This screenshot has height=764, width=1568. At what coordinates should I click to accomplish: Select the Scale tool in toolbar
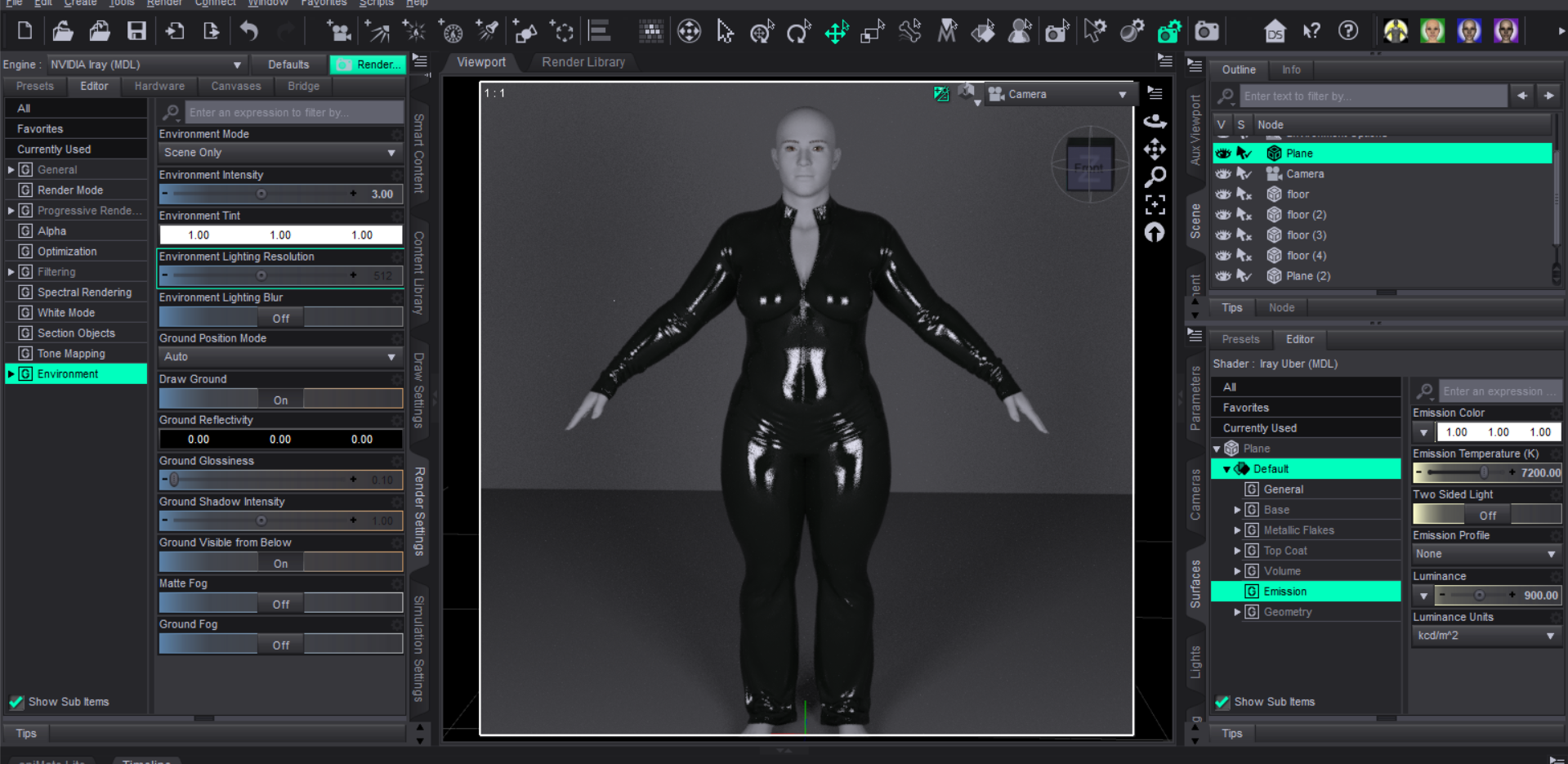[873, 32]
